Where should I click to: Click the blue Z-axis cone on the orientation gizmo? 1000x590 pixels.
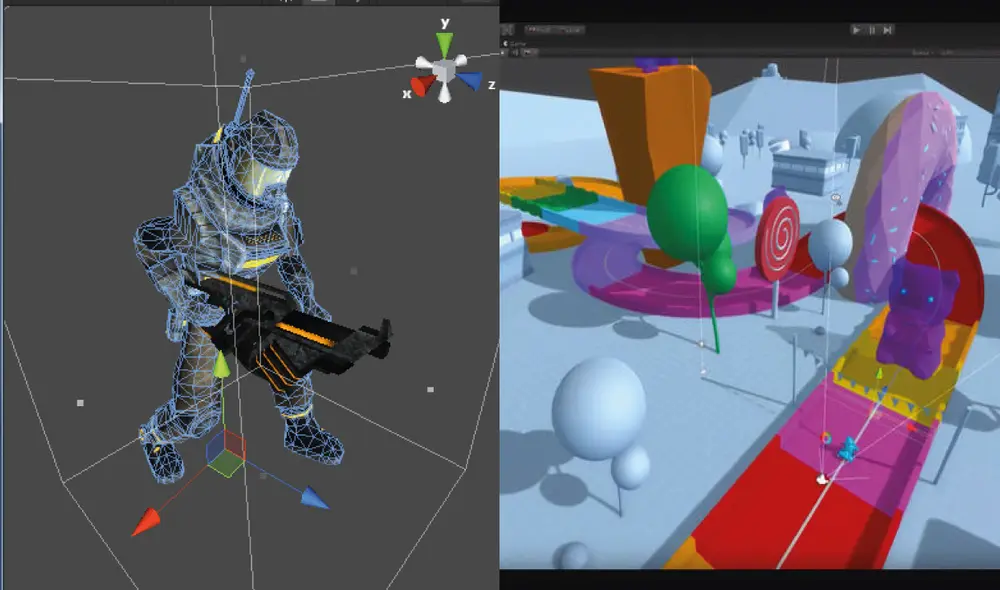click(x=471, y=81)
